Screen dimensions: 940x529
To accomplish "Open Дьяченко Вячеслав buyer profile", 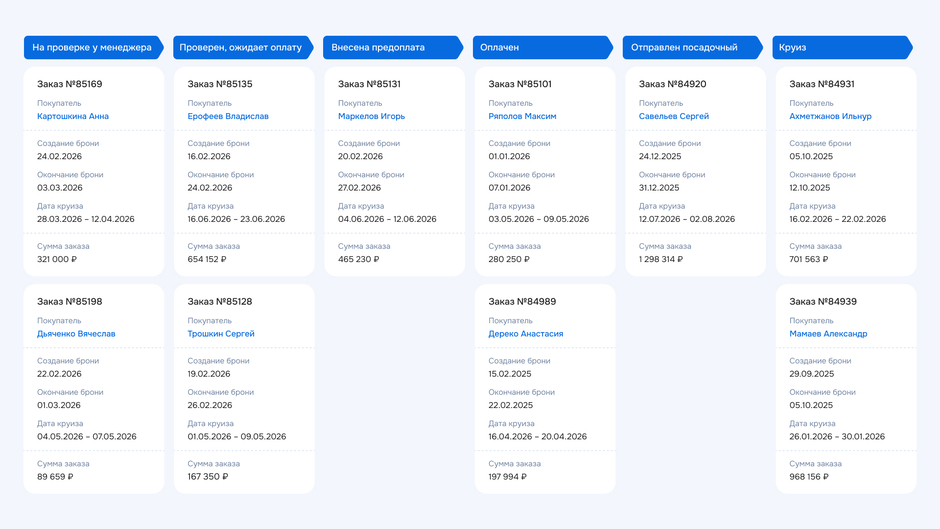I will (x=76, y=334).
